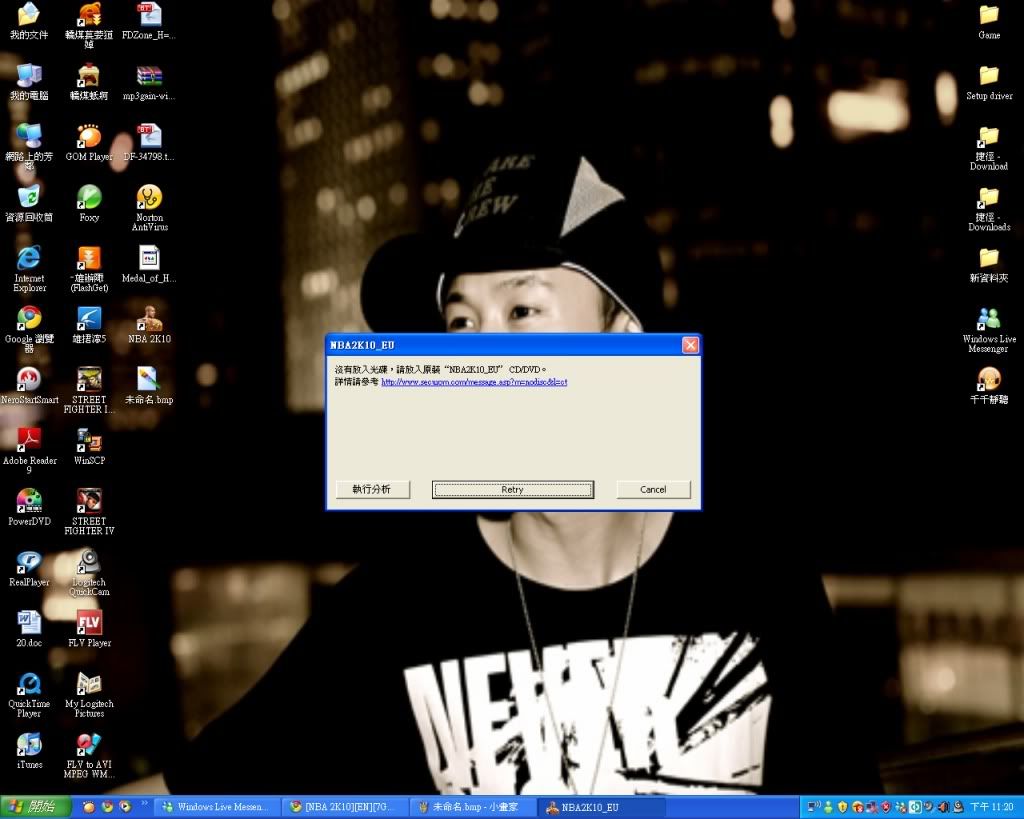Select Windows Live Messenger desktop icon
Screen dimensions: 1024x819
coord(989,320)
